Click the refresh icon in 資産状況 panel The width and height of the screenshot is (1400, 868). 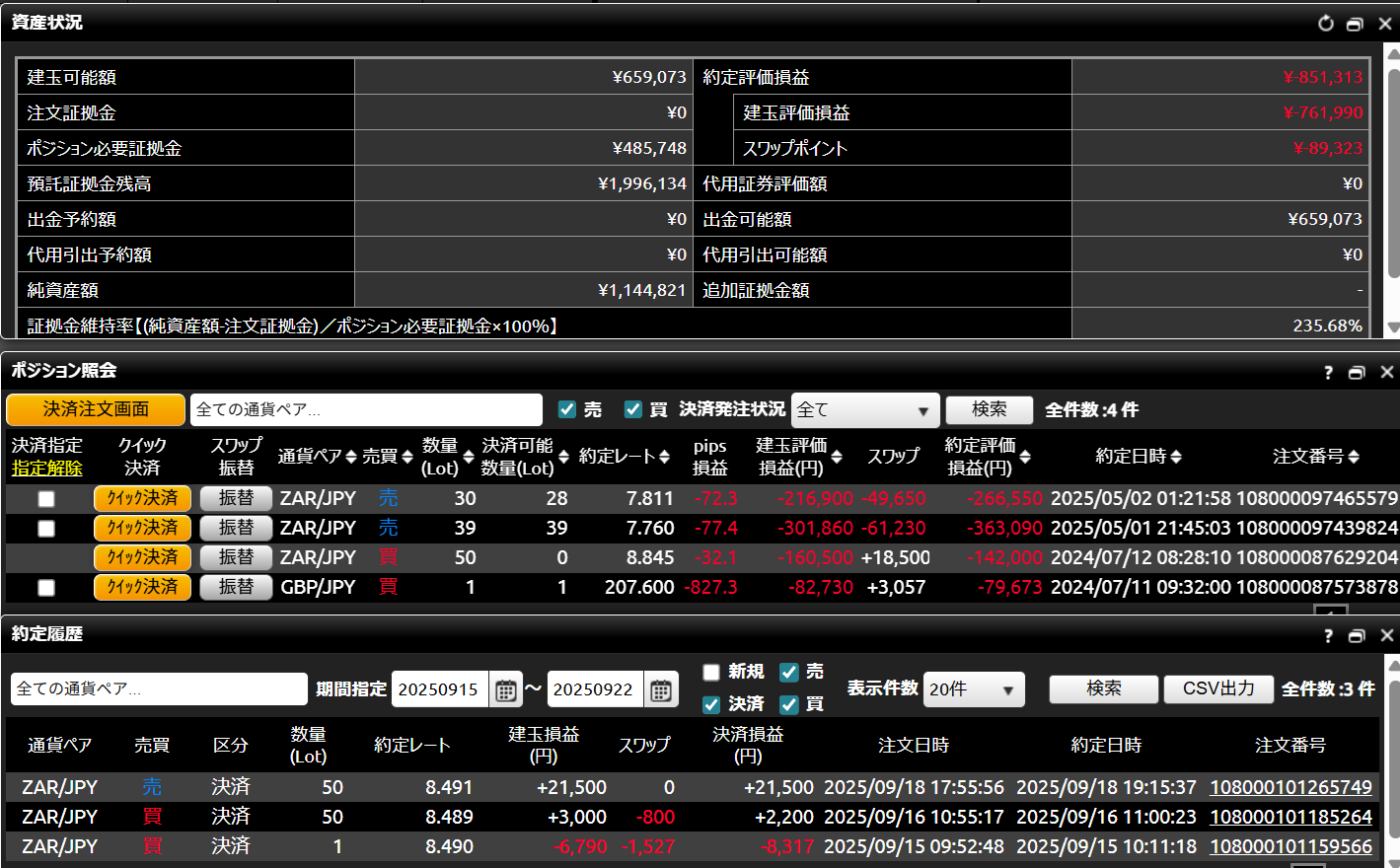[x=1325, y=23]
